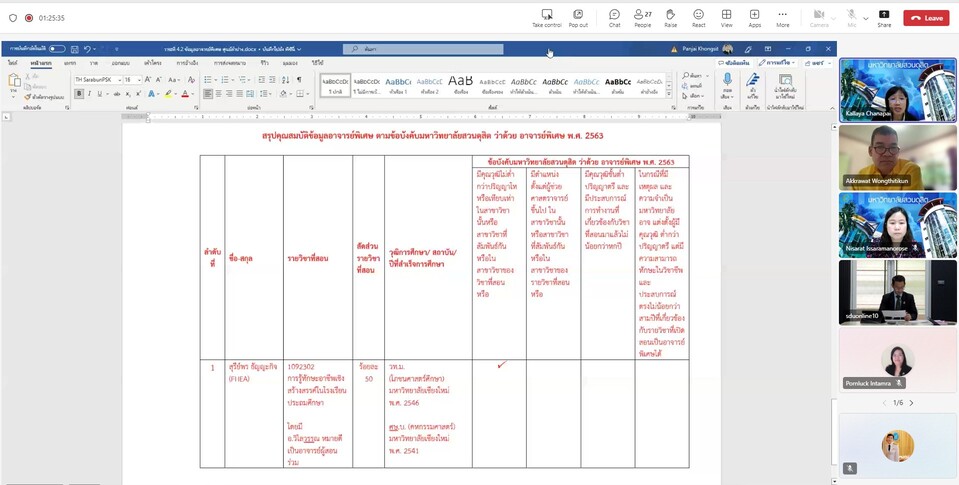Screen dimensions: 959x485
Task: Open the File tab in Word
Action: 13,63
